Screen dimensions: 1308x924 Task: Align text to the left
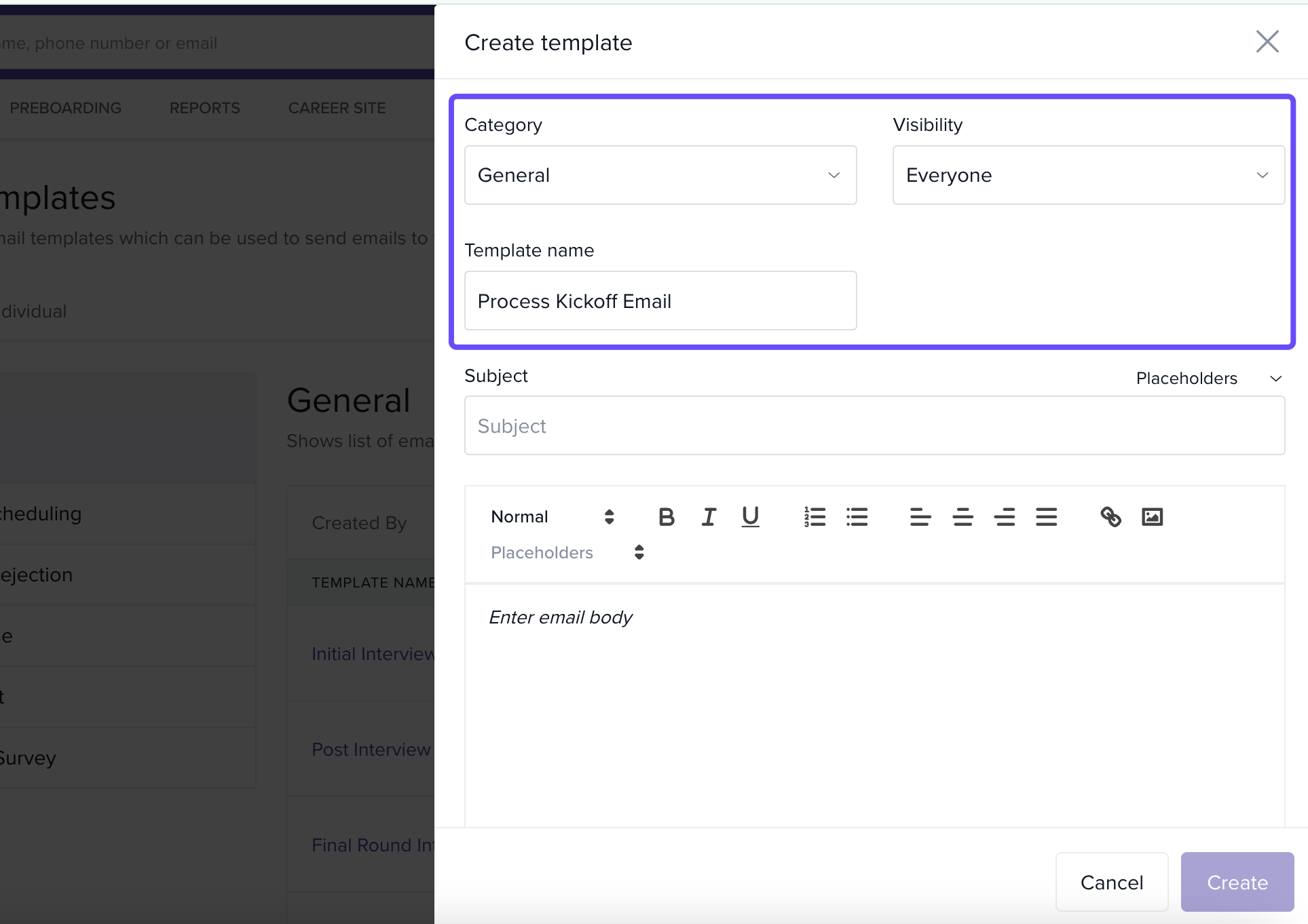point(920,517)
